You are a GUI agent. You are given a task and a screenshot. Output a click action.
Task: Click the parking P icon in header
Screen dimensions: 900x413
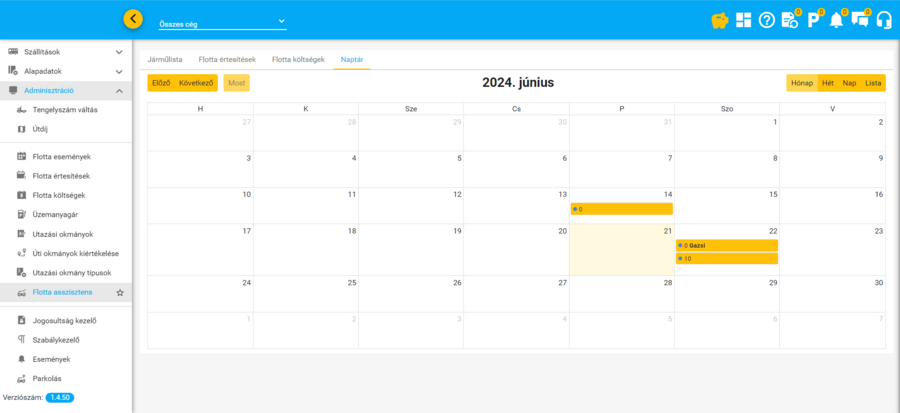coord(813,20)
